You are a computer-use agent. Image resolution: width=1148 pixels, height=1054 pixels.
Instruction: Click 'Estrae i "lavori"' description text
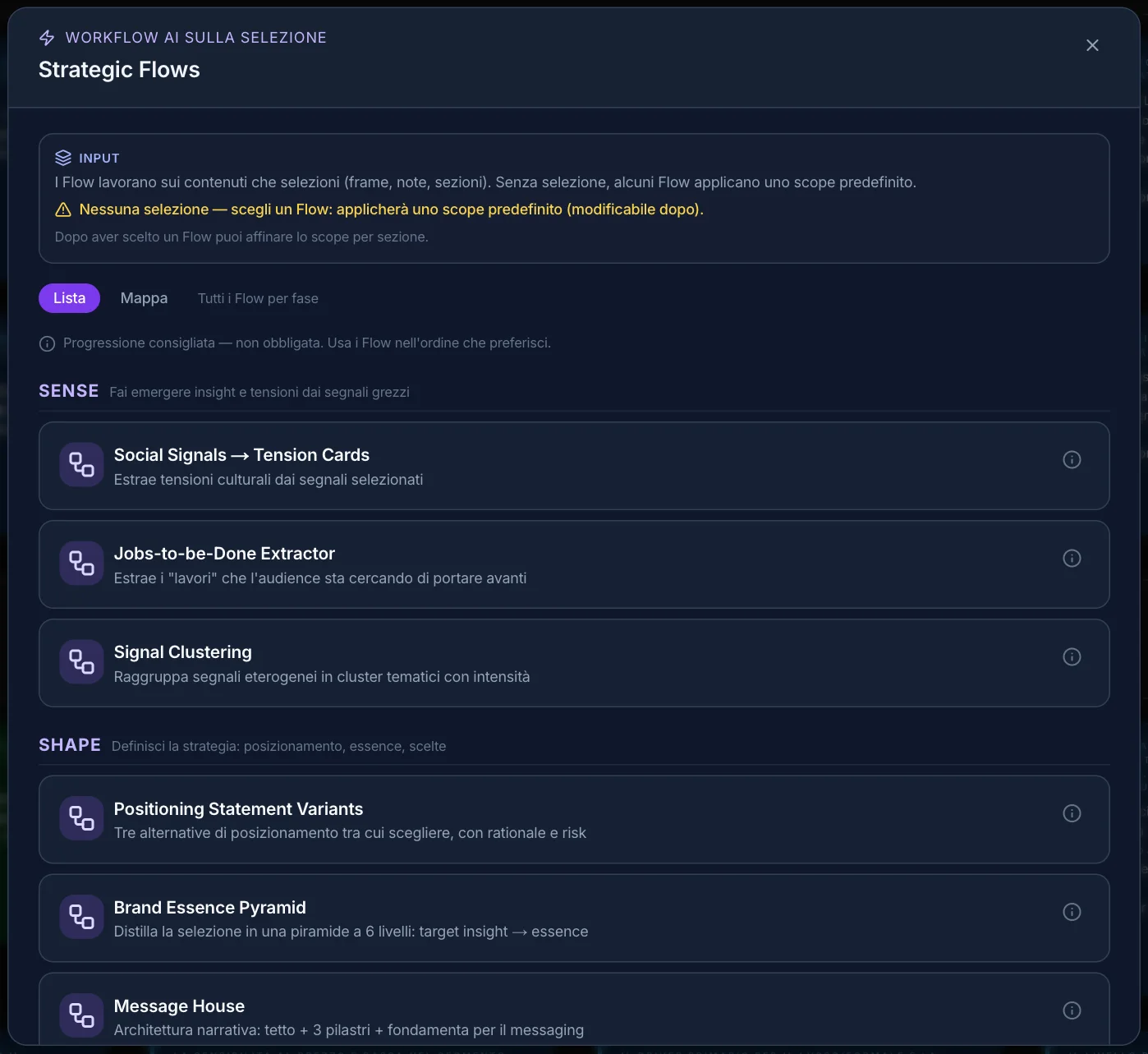tap(320, 578)
